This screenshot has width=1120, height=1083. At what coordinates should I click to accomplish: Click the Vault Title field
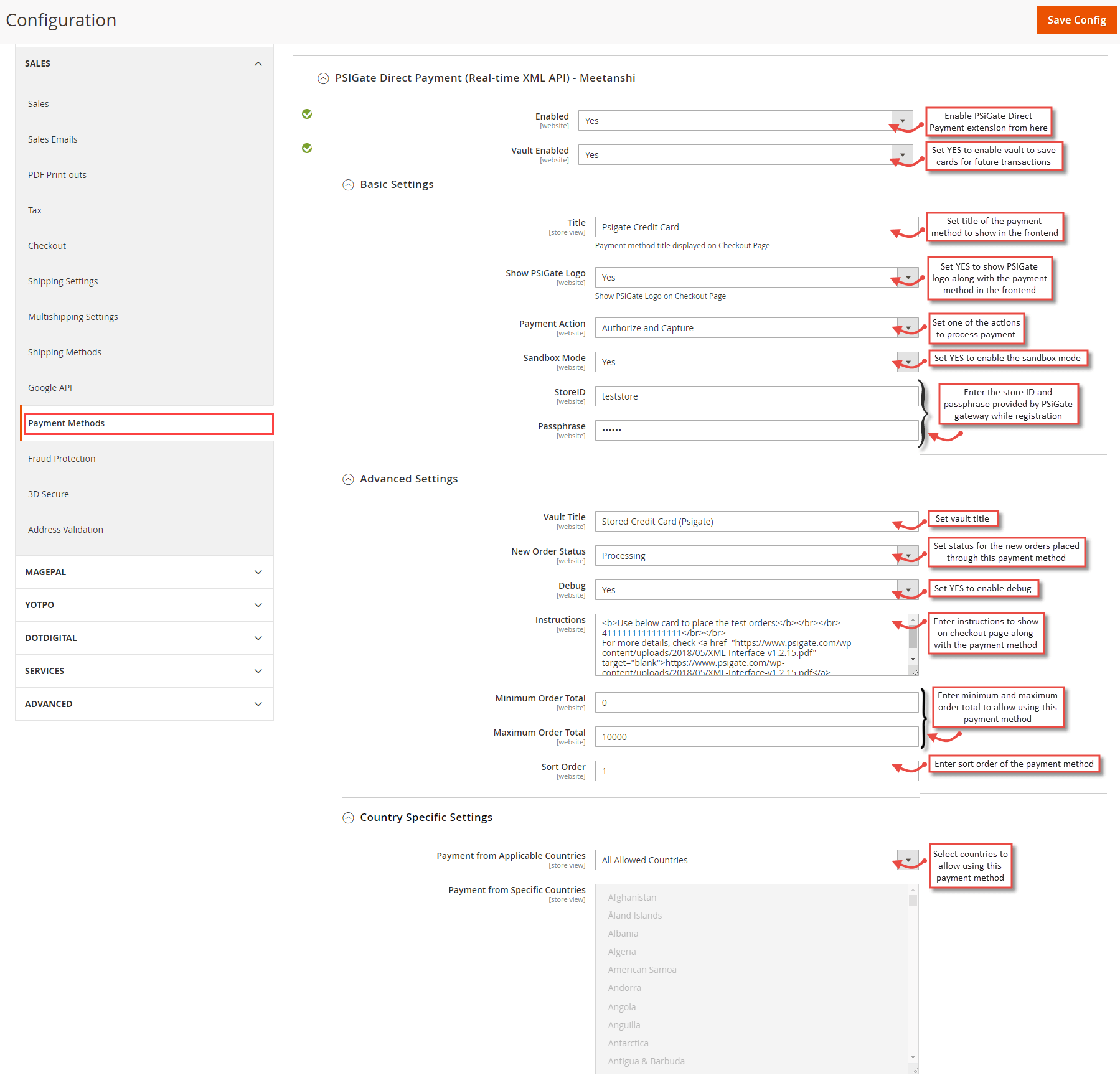pyautogui.click(x=756, y=522)
